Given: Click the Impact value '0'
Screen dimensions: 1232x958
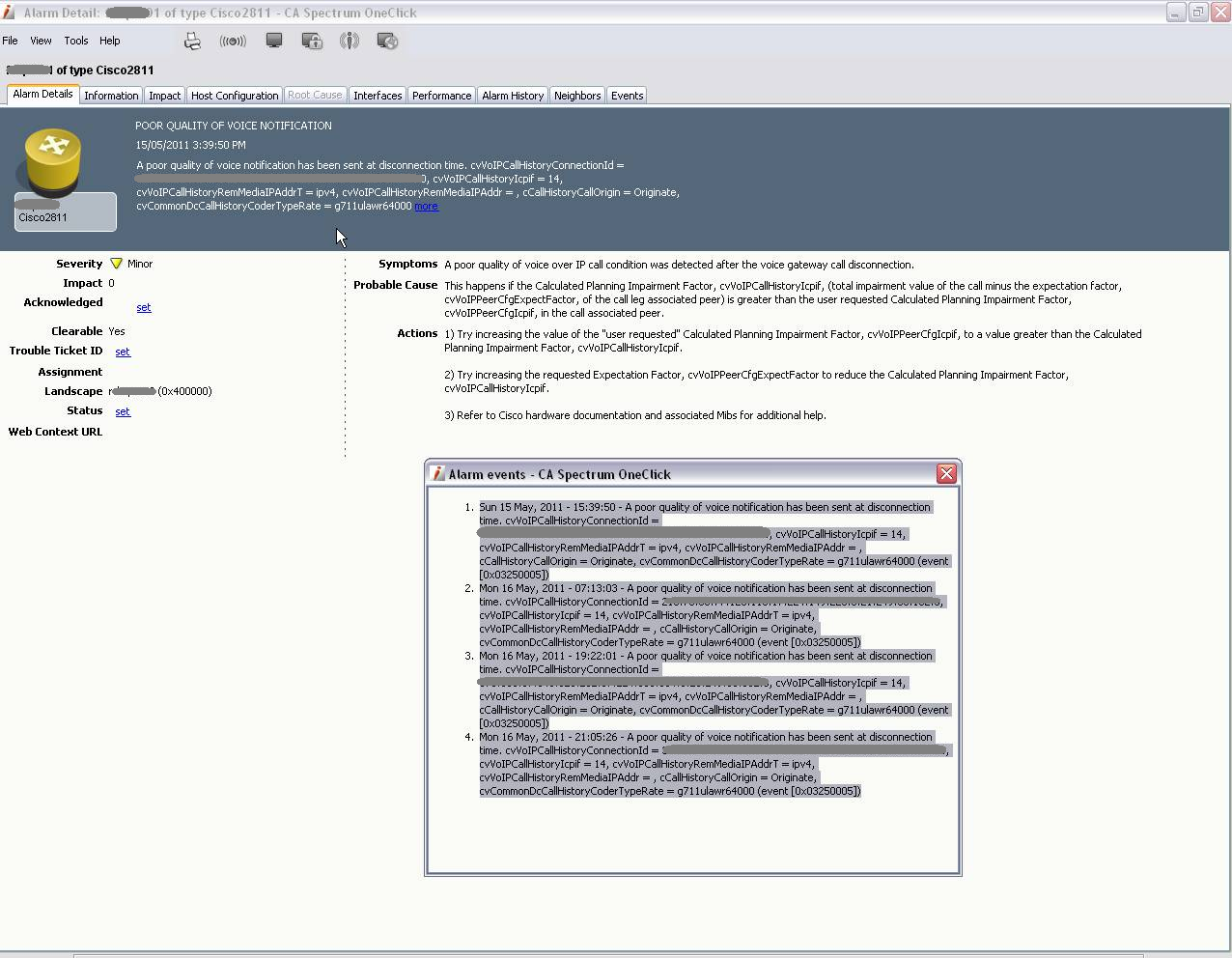Looking at the screenshot, I should 112,283.
